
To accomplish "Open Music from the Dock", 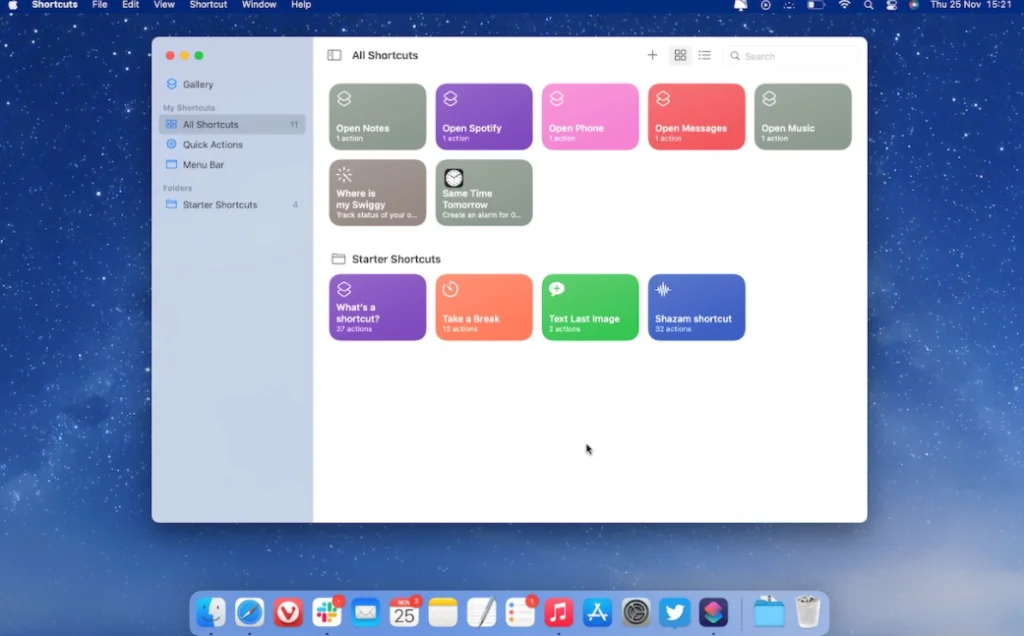I will pyautogui.click(x=558, y=612).
